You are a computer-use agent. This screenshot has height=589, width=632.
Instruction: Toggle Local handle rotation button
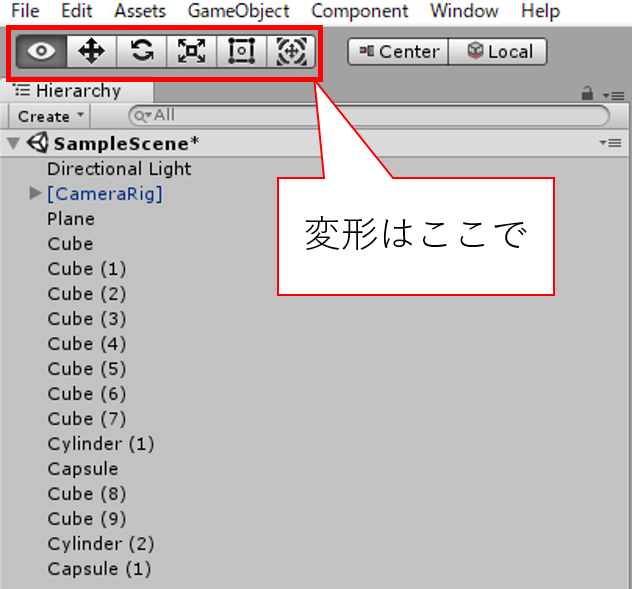pos(498,52)
